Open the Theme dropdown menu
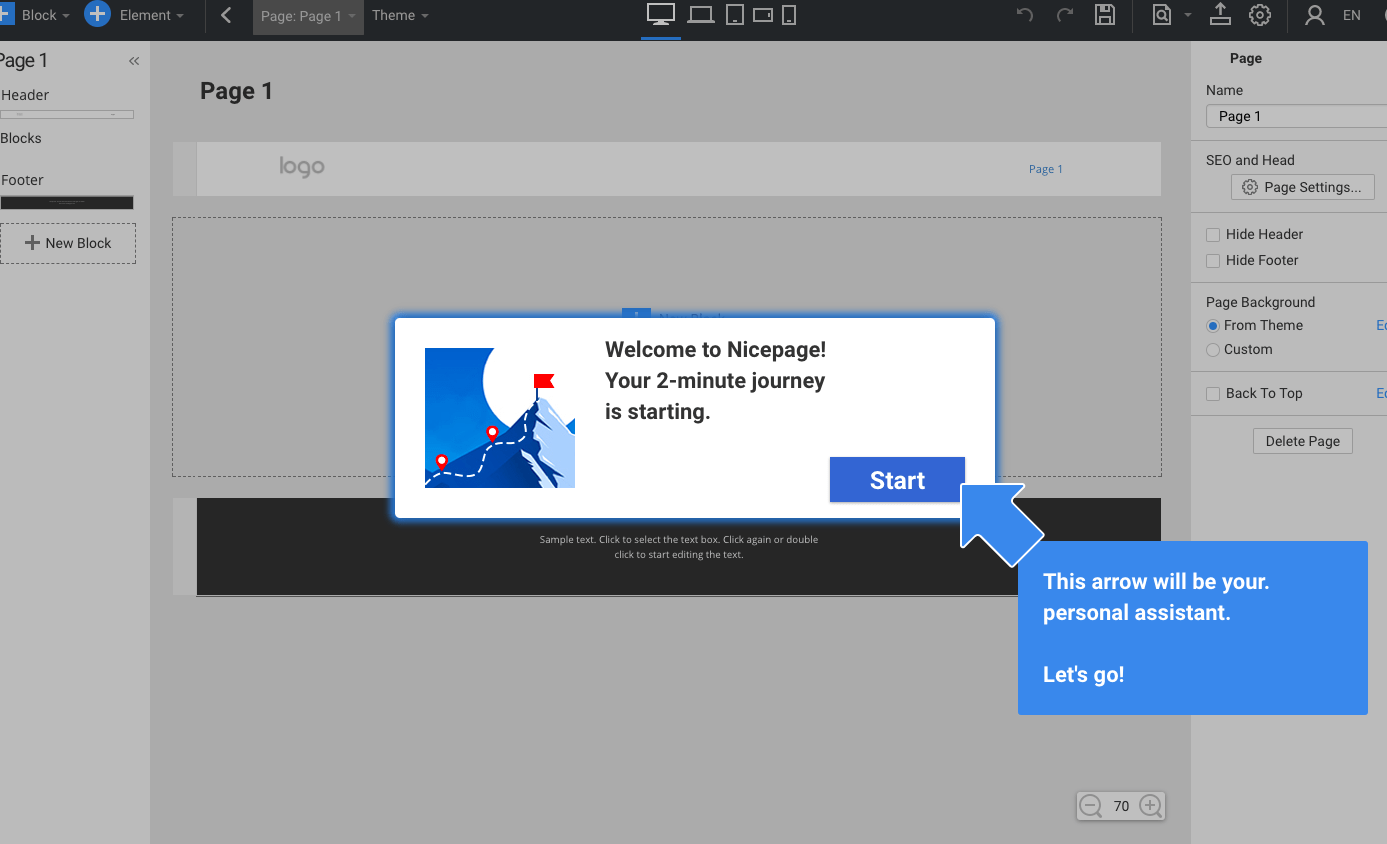The height and width of the screenshot is (844, 1387). 399,15
